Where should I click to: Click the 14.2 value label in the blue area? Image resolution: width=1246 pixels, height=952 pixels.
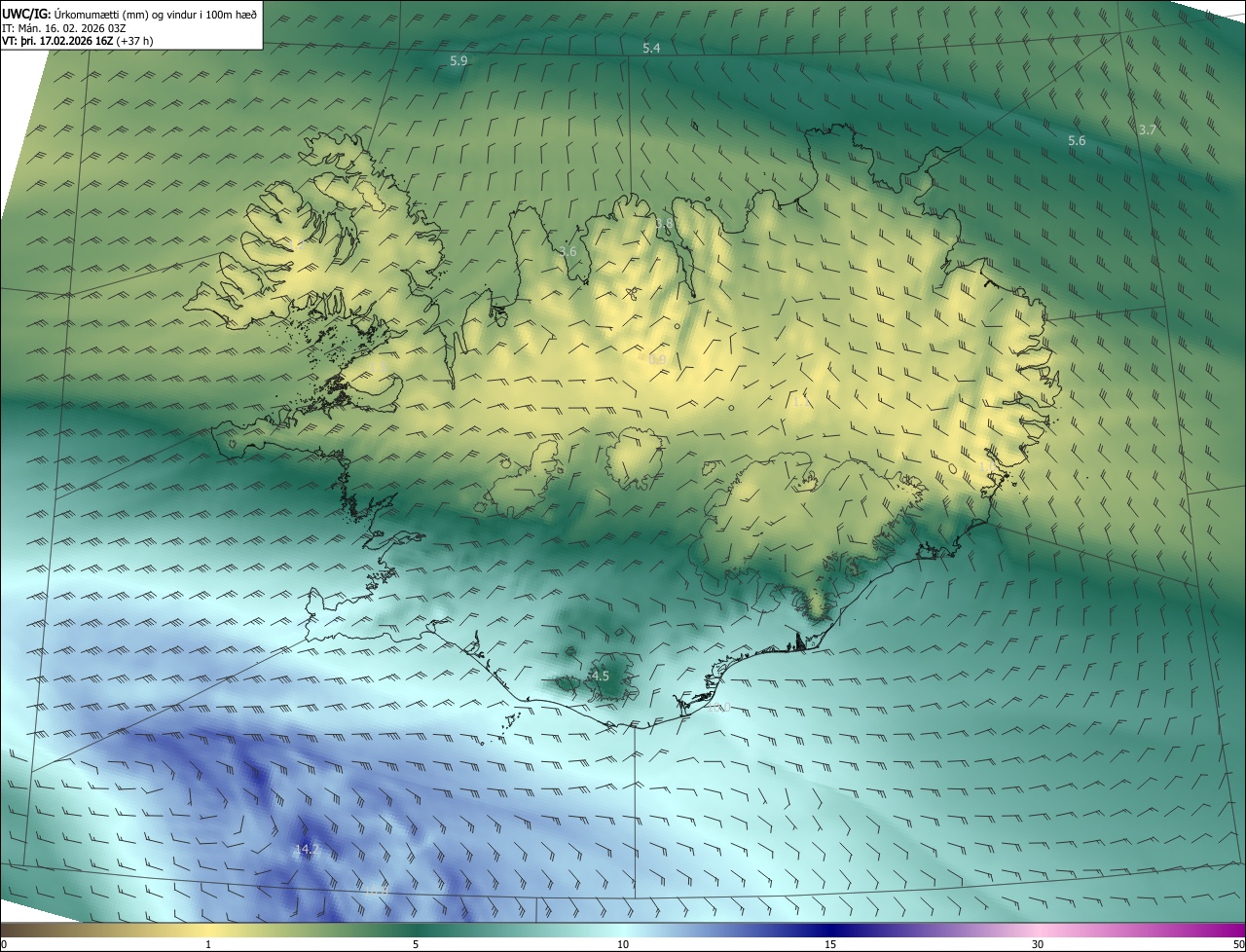coord(307,850)
